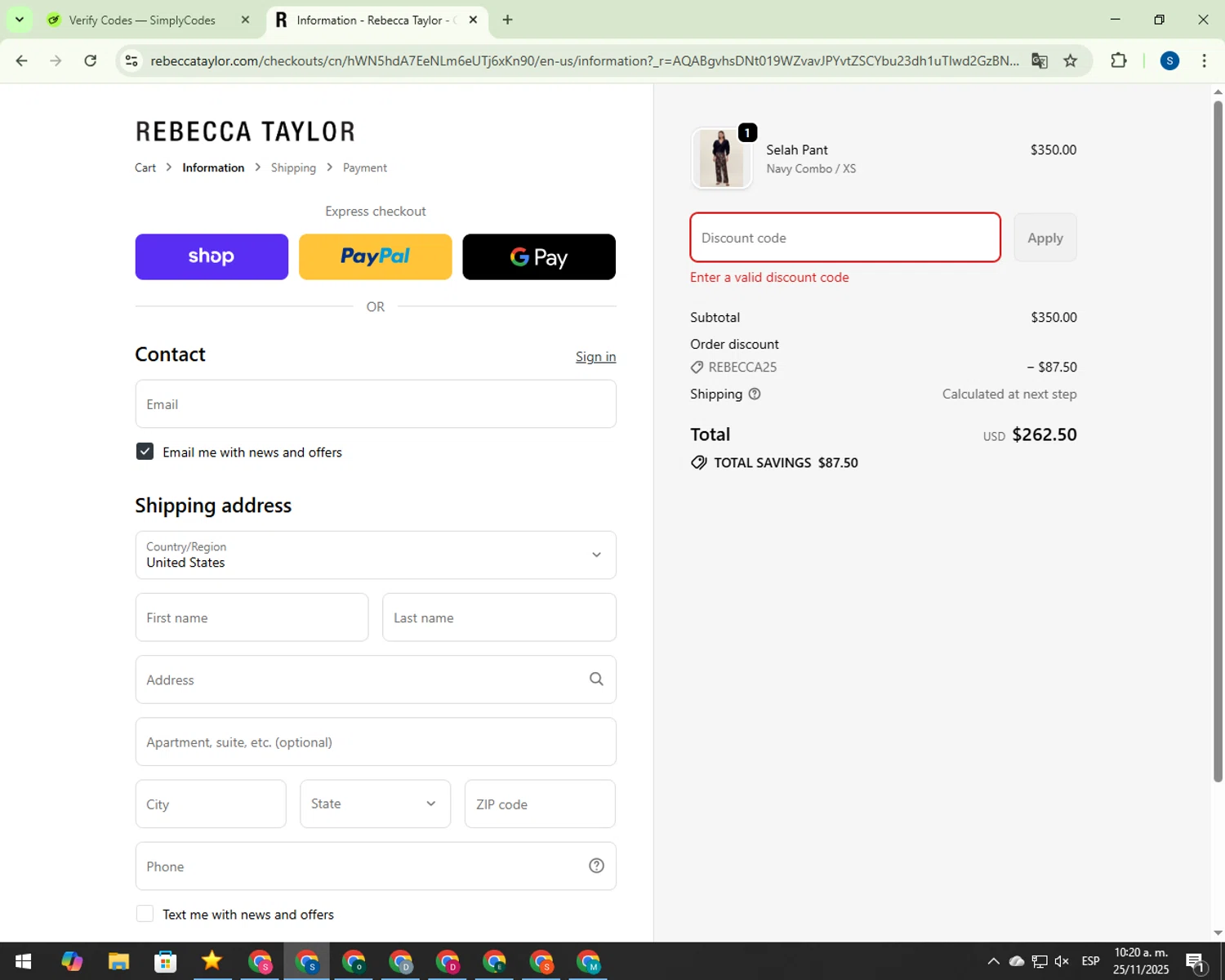
Task: Open the Chrome profile avatar S
Action: coord(1169,60)
